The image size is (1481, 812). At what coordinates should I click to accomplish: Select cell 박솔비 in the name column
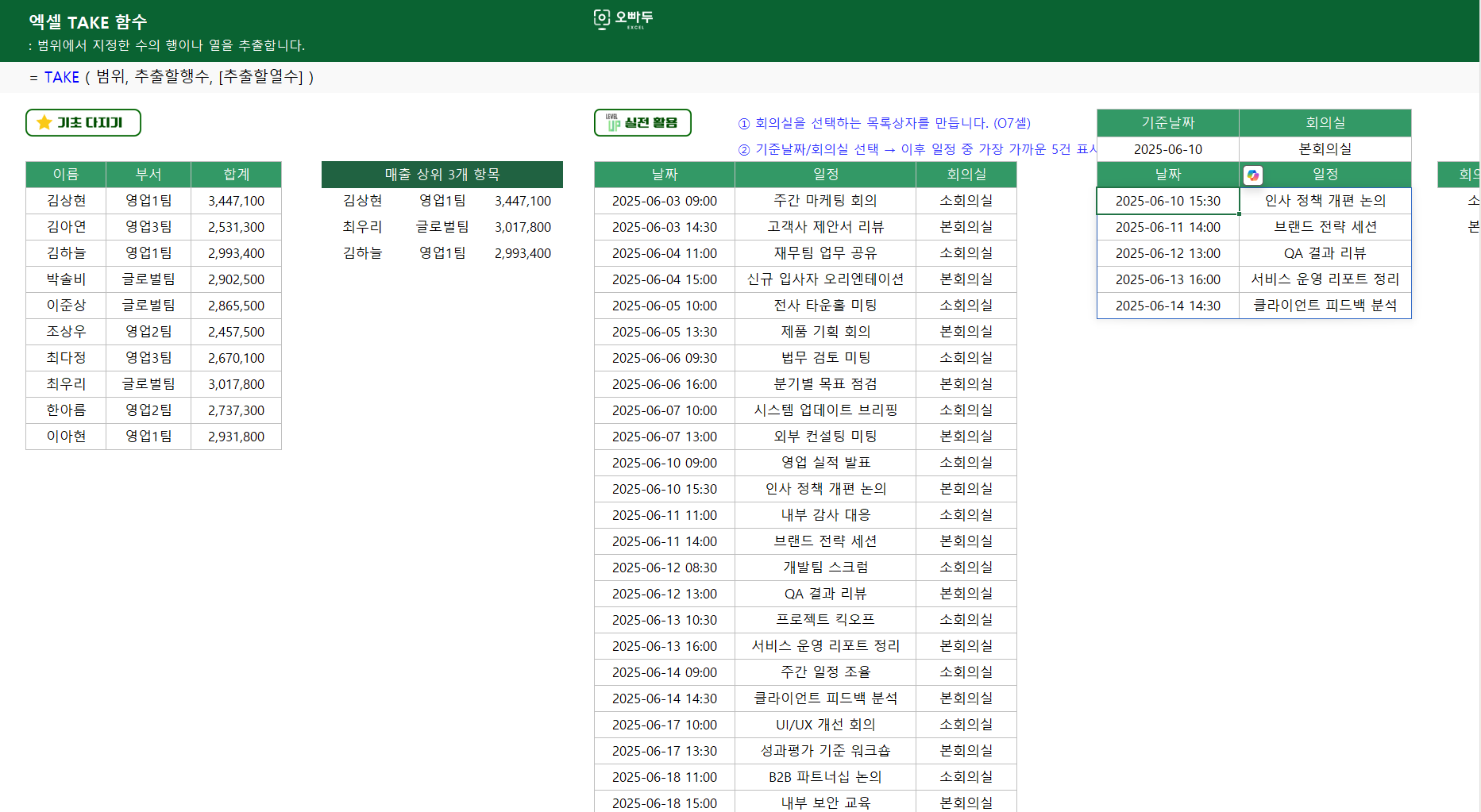point(66,279)
